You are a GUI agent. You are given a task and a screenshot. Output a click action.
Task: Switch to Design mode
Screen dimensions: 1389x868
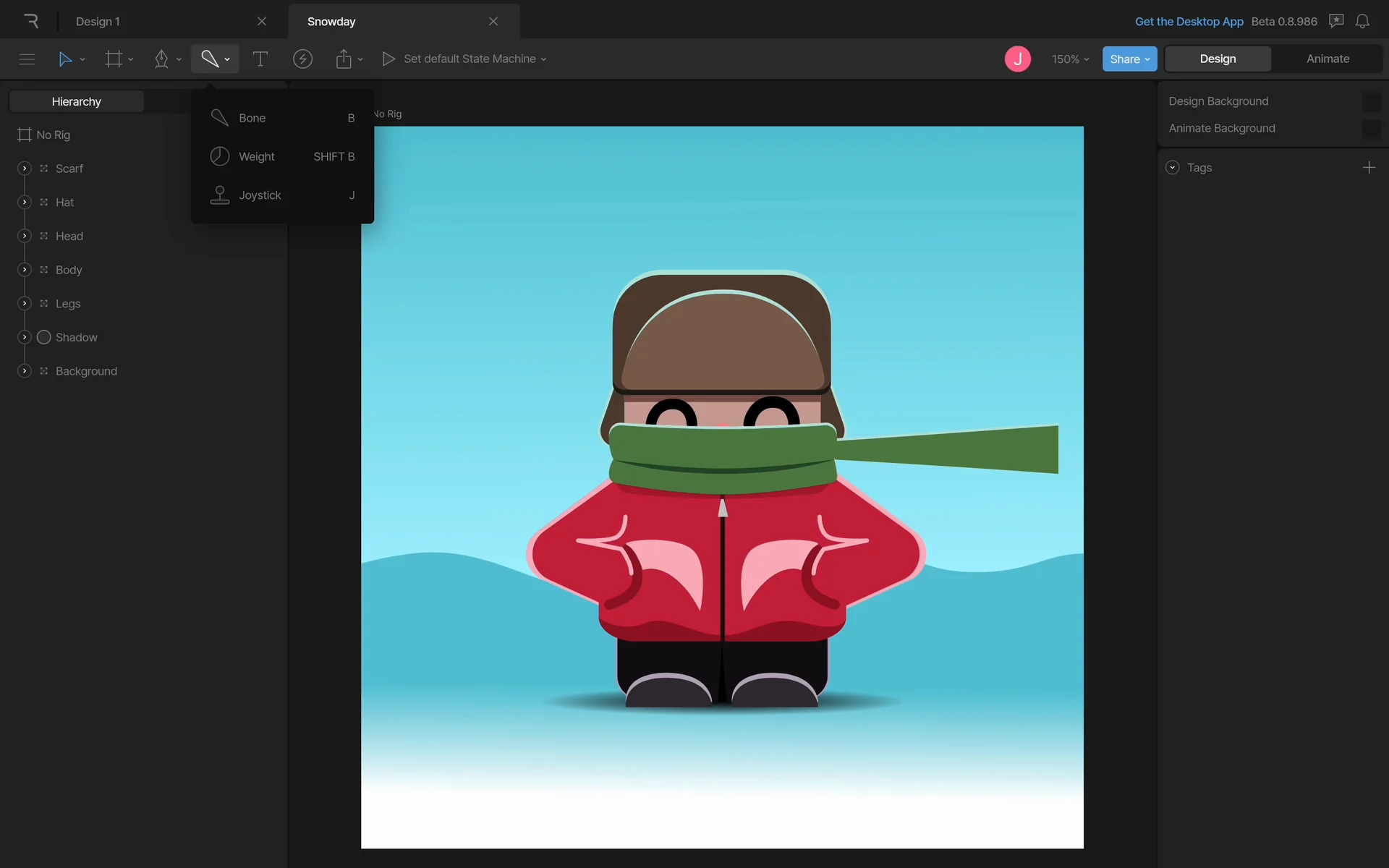(x=1218, y=59)
